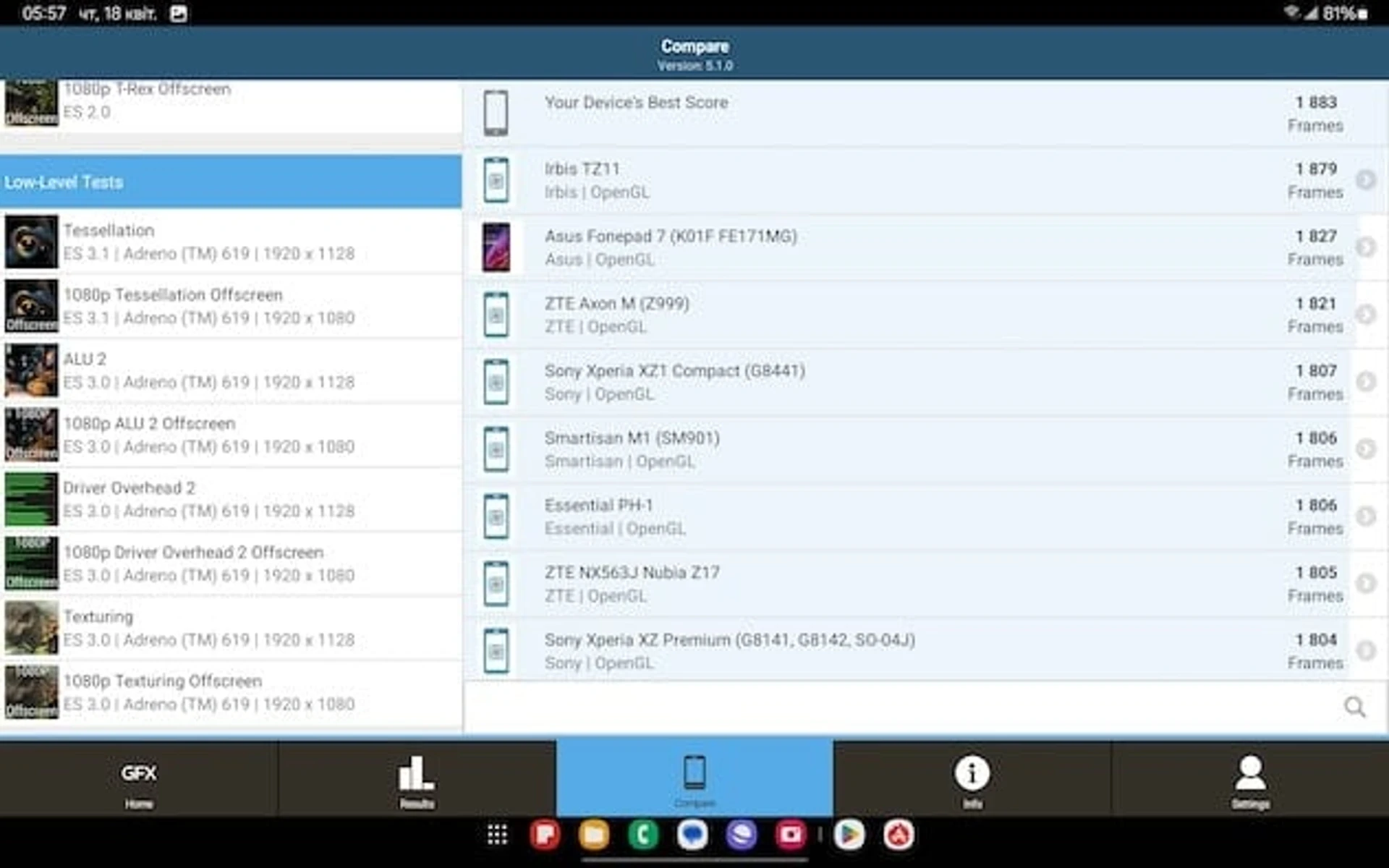Launch the yellow Files app from the dock

[594, 835]
